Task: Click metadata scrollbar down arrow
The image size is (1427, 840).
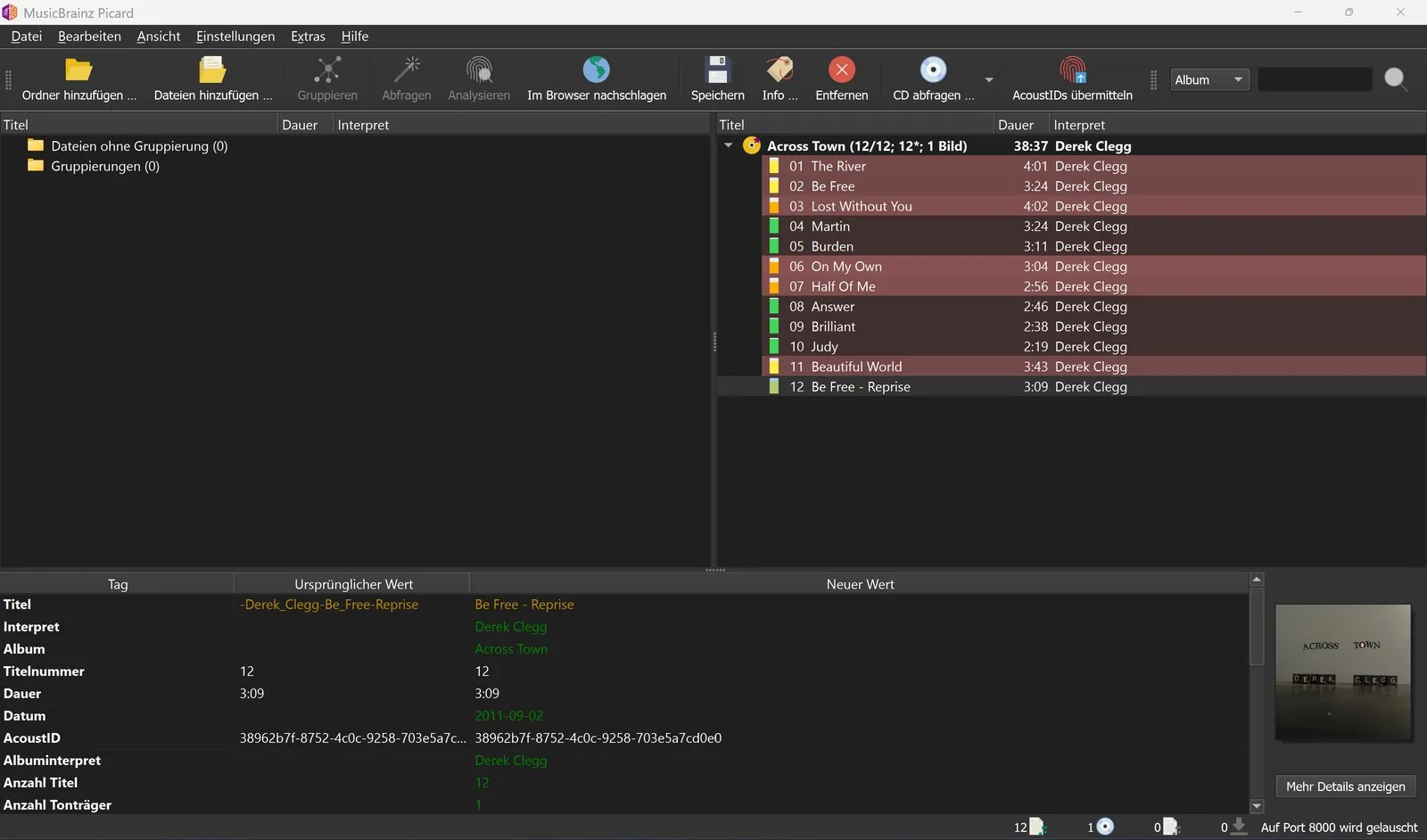Action: (1257, 806)
